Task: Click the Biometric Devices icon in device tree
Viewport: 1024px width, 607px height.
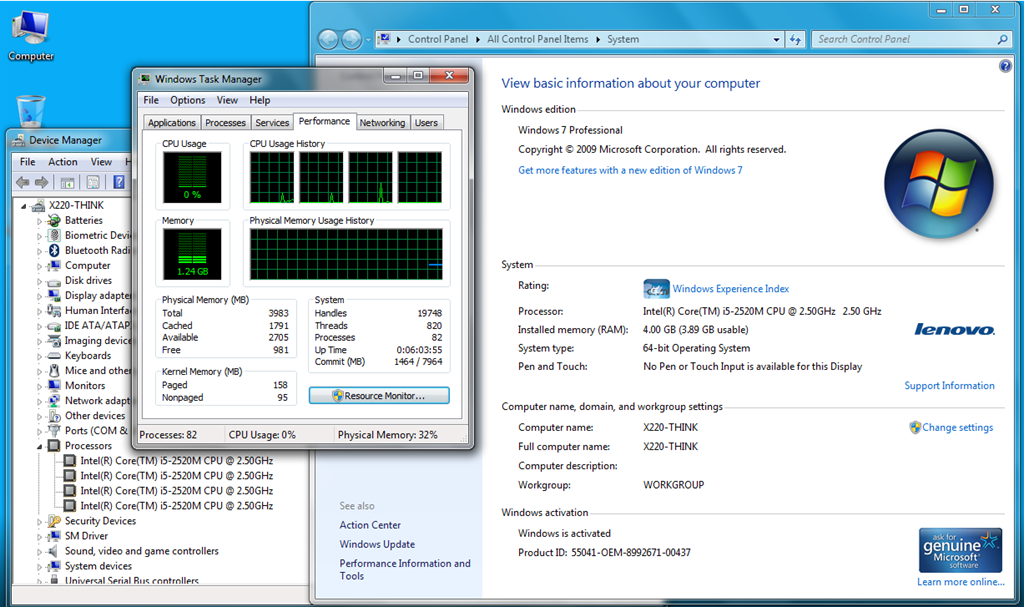Action: point(54,235)
